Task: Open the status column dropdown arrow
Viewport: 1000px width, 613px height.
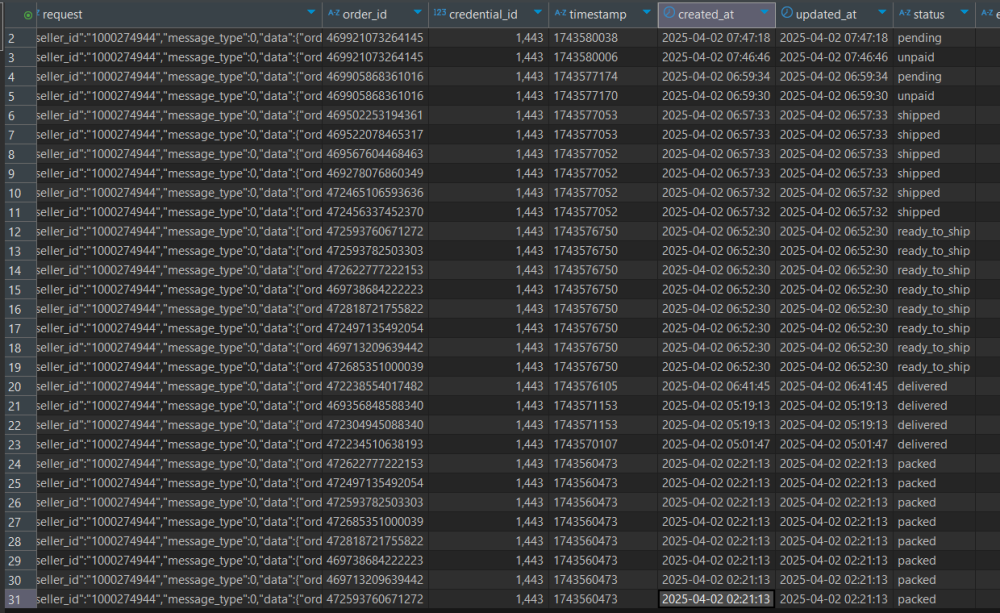Action: pyautogui.click(x=965, y=15)
